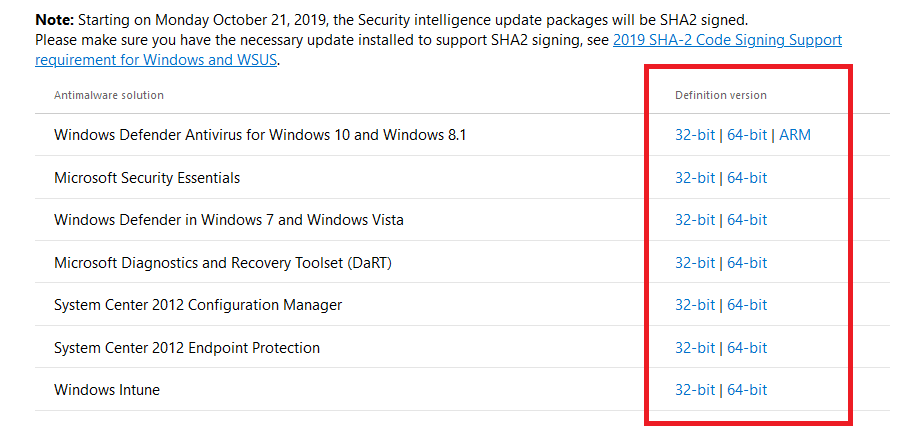This screenshot has height=427, width=897.
Task: Open the 2019 SHA-2 Code Signing Support link
Action: tap(727, 40)
